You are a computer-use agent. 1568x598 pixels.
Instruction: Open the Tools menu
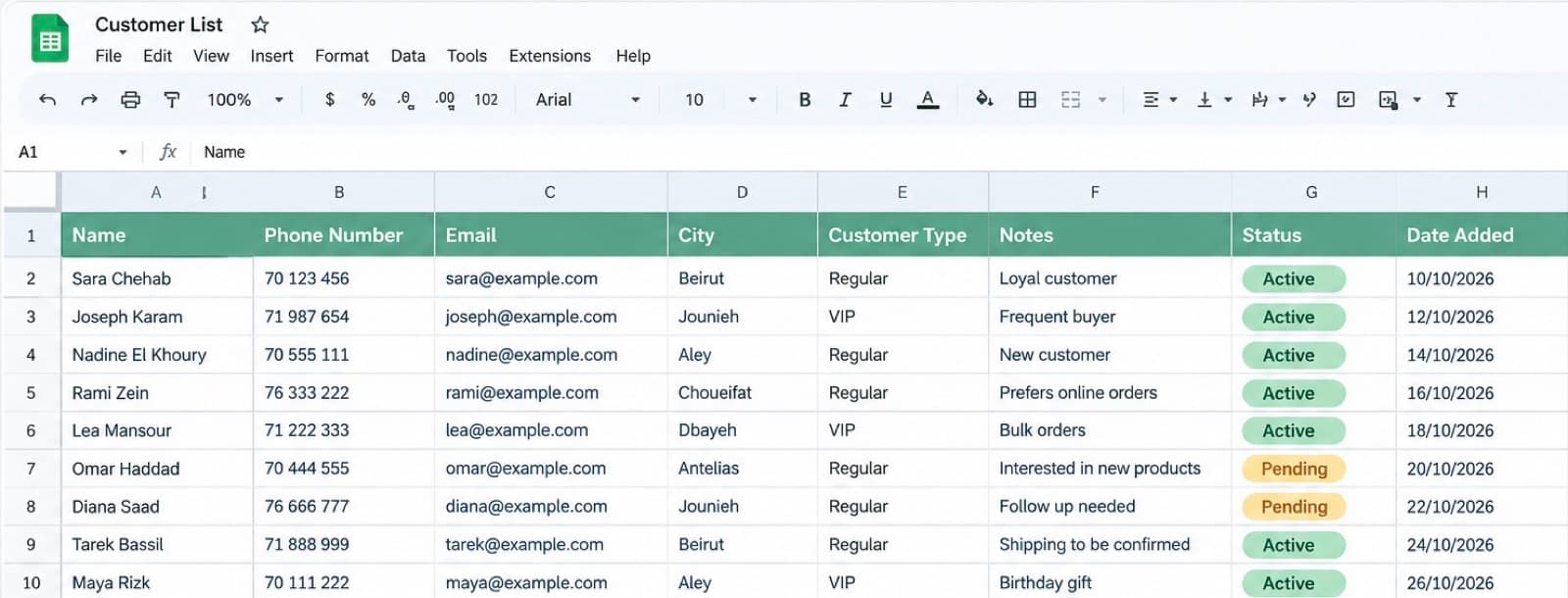(x=466, y=56)
